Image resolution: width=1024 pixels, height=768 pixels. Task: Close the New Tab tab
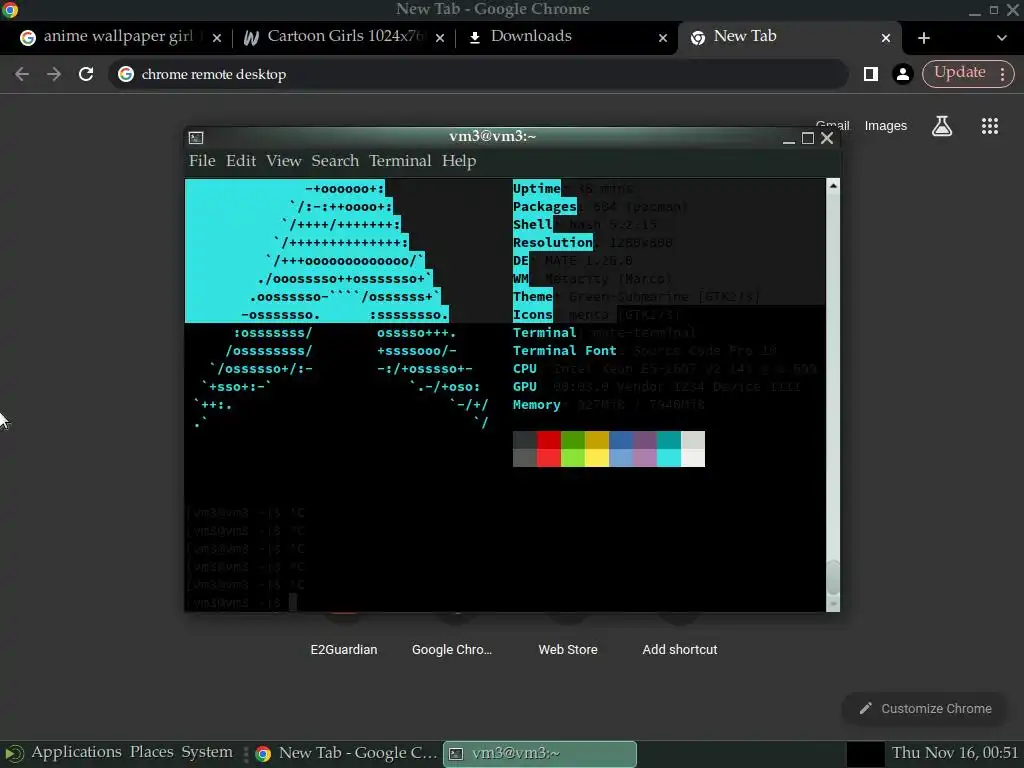(886, 38)
